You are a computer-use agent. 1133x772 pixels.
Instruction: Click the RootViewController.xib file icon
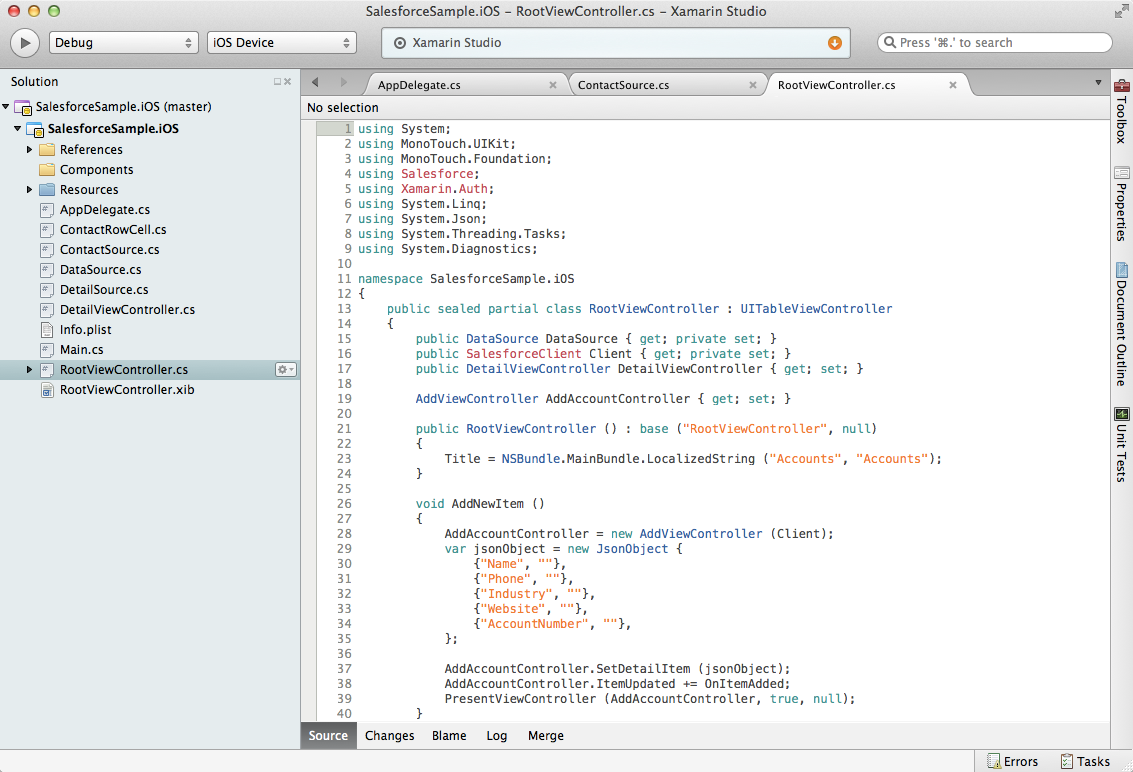click(47, 390)
